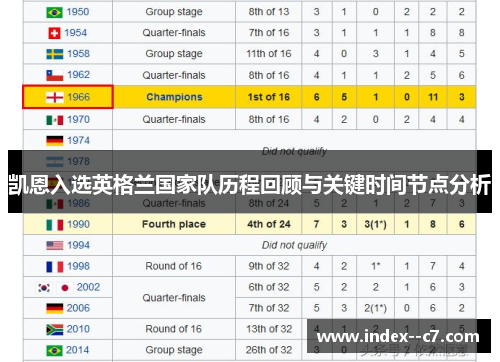Open the 1954 World Cup link
Viewport: 500px width, 362px height.
tap(76, 33)
